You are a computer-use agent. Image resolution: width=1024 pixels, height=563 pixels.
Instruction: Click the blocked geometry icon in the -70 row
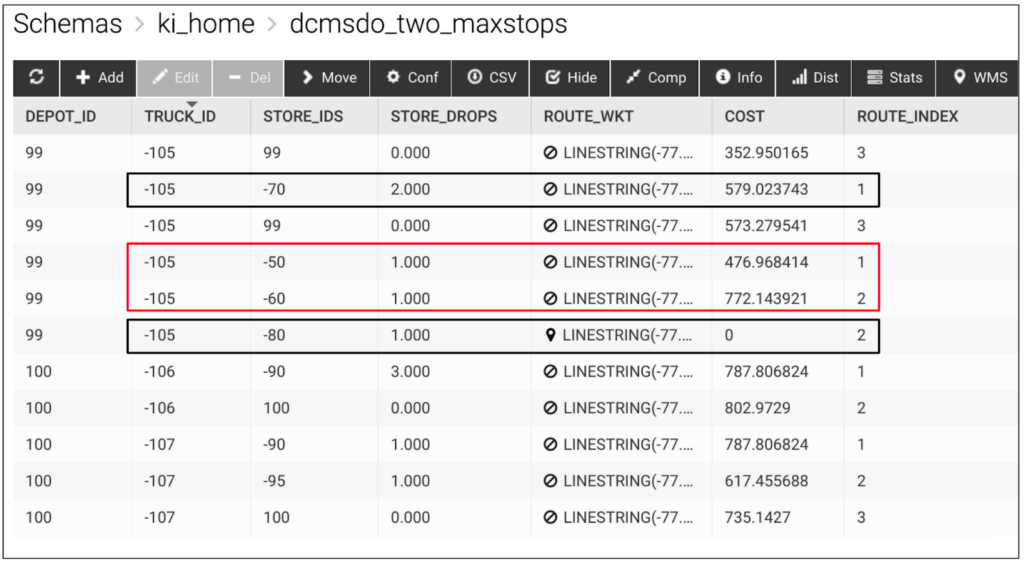(551, 189)
